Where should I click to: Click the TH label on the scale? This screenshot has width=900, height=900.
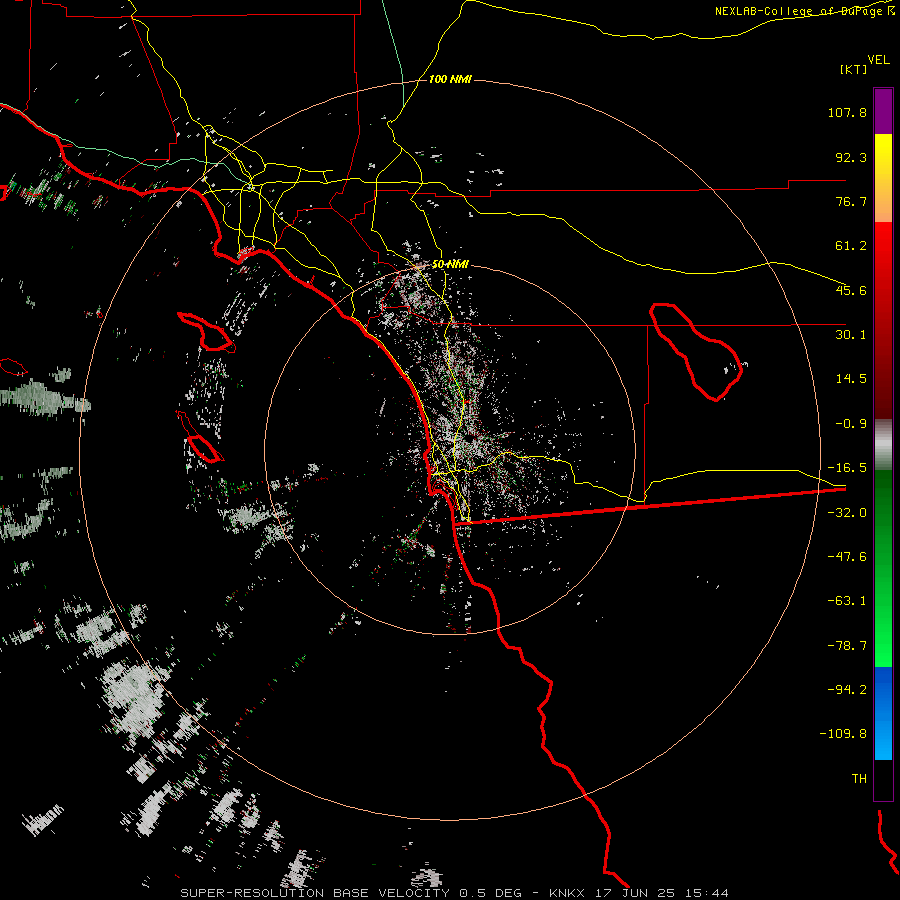pyautogui.click(x=859, y=779)
